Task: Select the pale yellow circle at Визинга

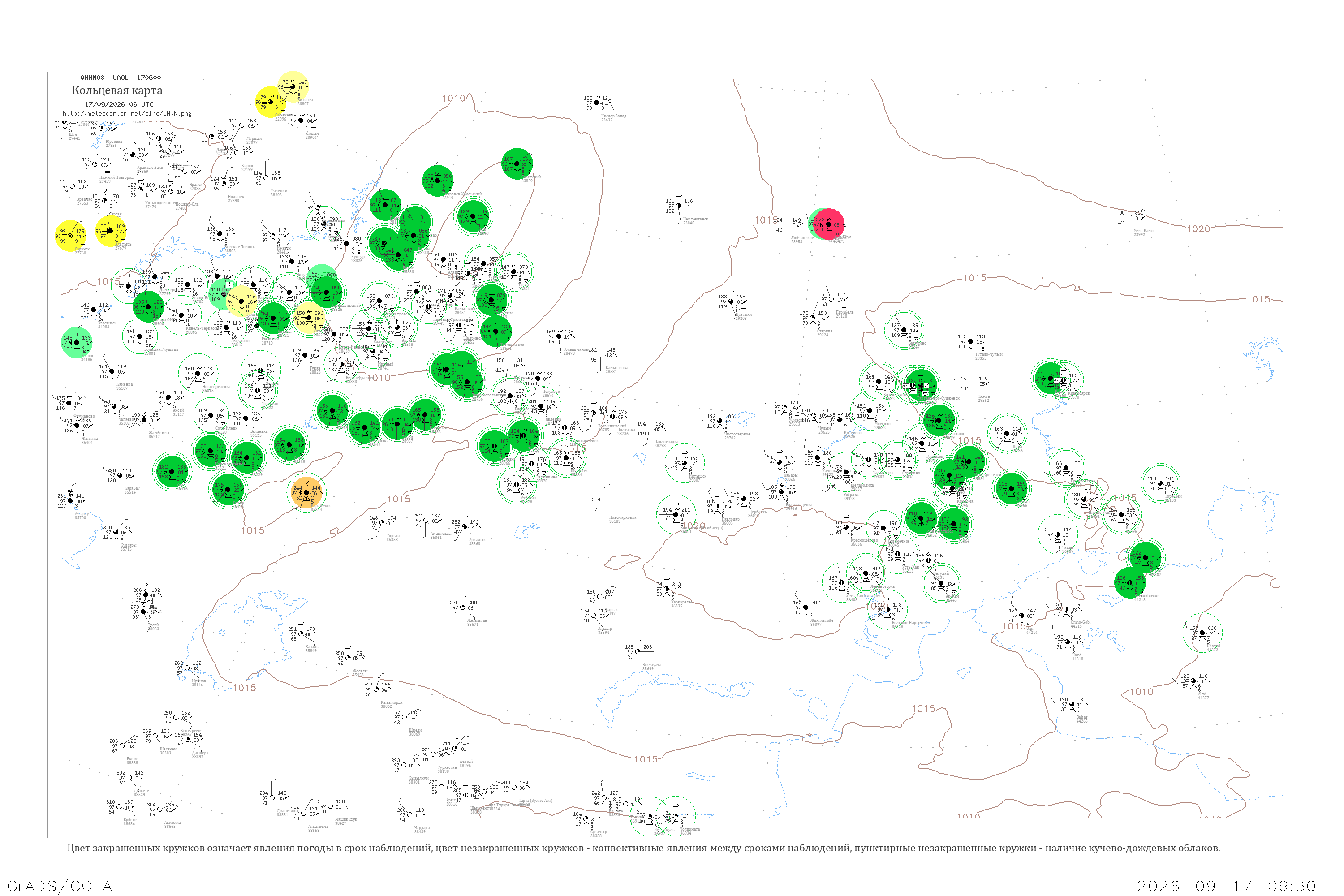Action: 293,87
